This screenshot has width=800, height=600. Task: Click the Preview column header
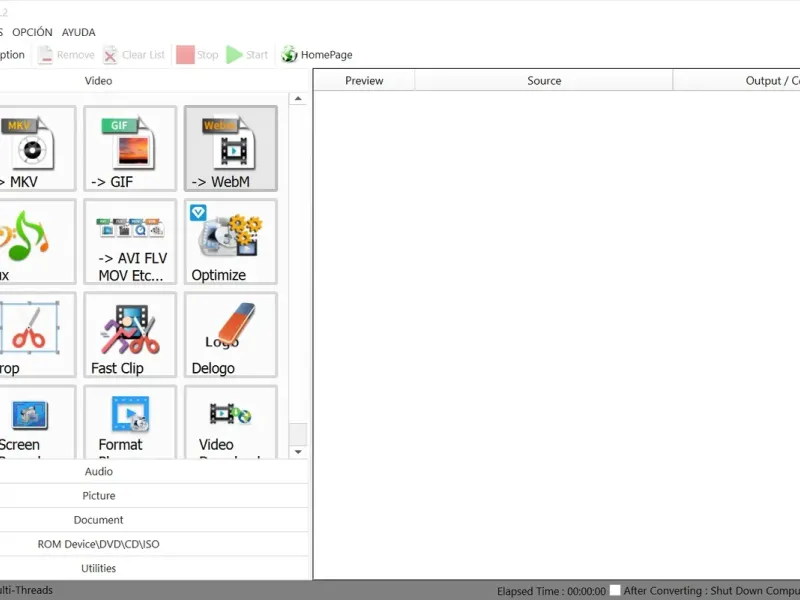click(x=364, y=81)
